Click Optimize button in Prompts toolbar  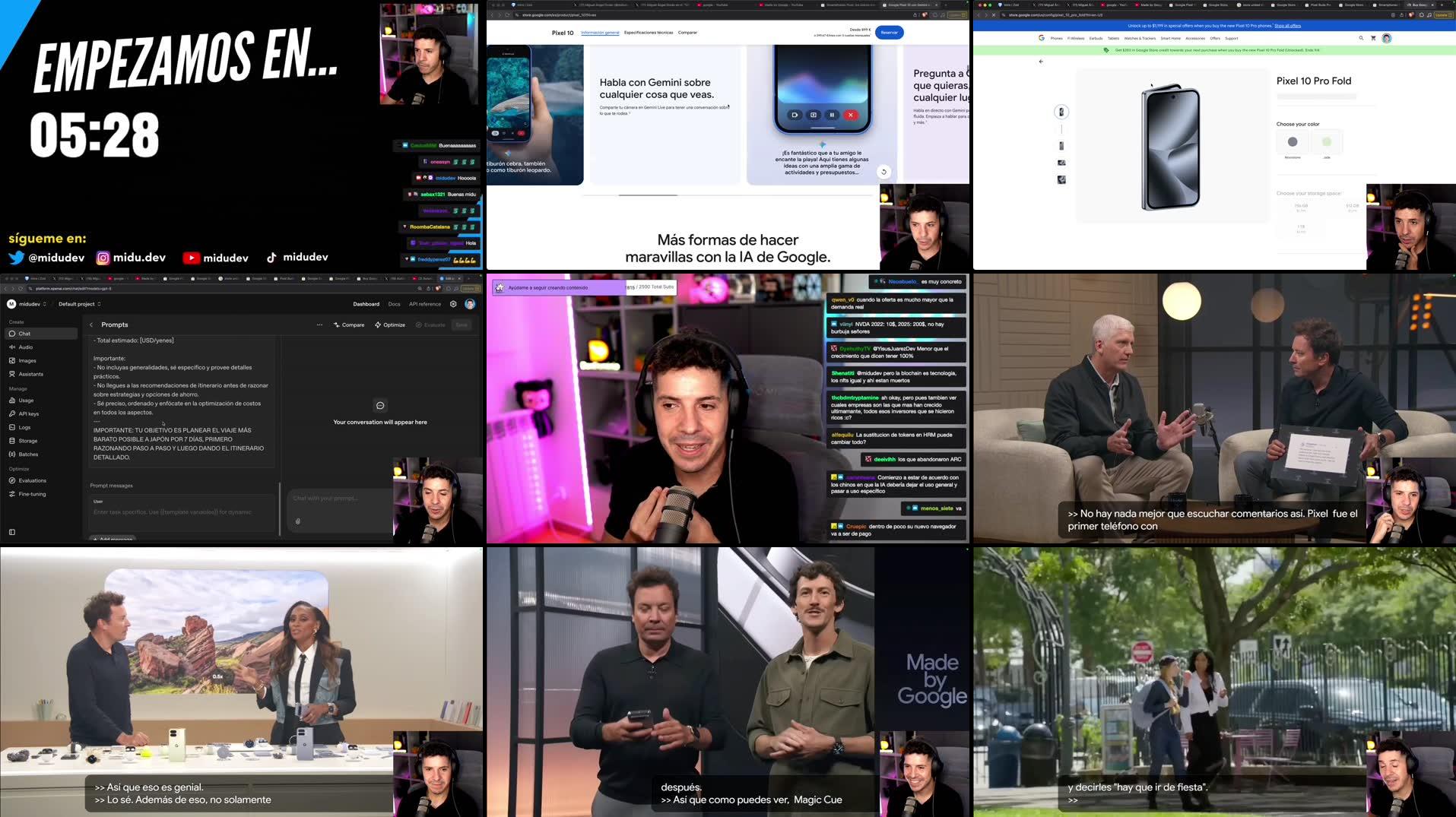390,325
